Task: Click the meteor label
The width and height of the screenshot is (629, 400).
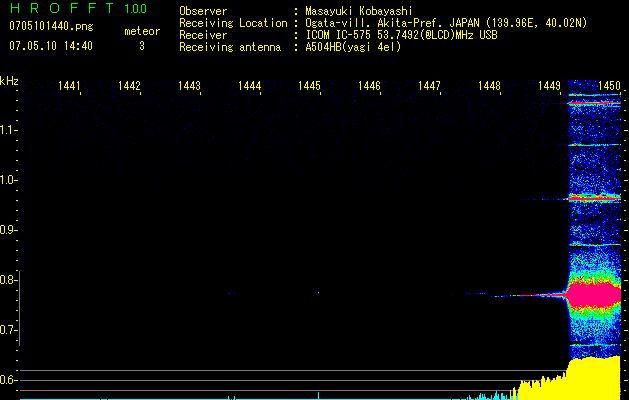Action: click(x=142, y=31)
